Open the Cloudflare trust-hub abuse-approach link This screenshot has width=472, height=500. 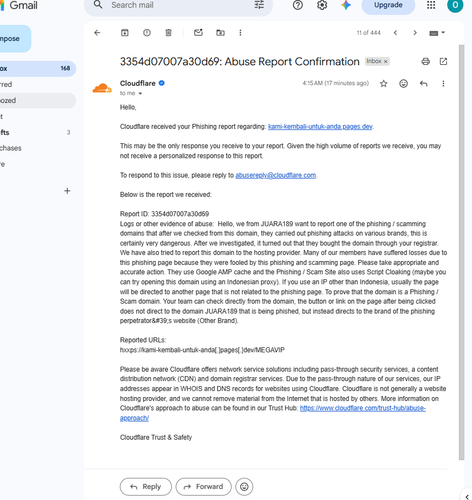(363, 408)
